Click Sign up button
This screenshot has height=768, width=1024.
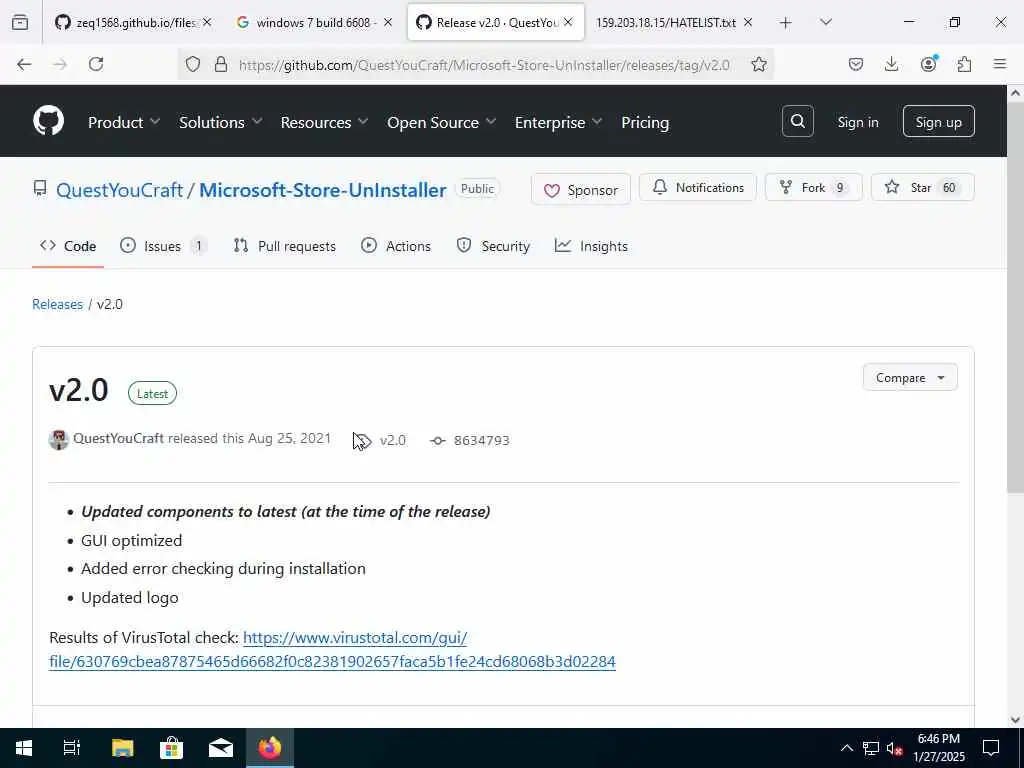(x=938, y=121)
